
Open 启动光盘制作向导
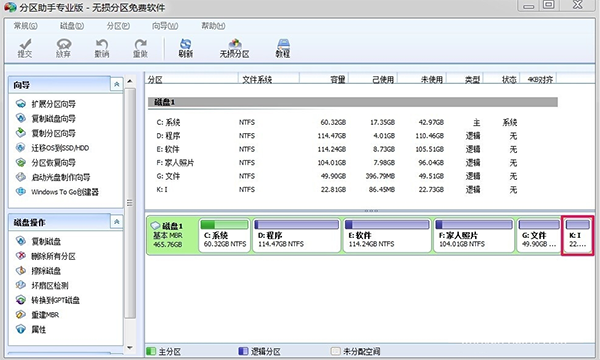(53, 177)
